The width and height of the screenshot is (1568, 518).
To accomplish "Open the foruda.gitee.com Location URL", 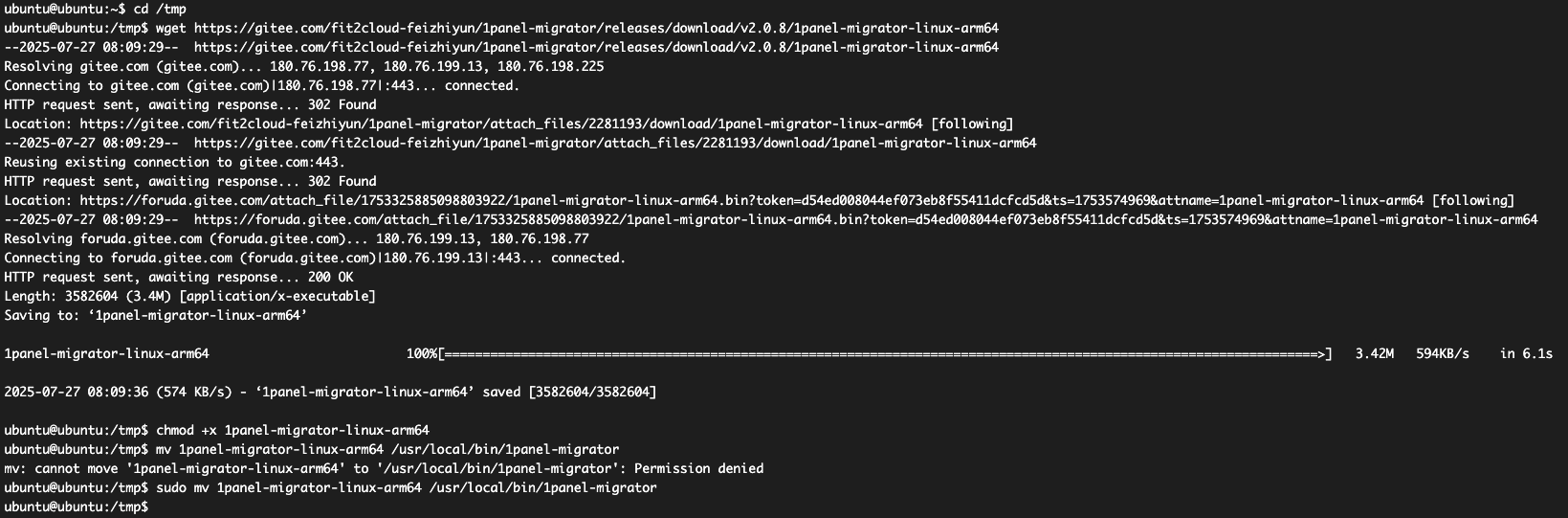I will coord(751,200).
